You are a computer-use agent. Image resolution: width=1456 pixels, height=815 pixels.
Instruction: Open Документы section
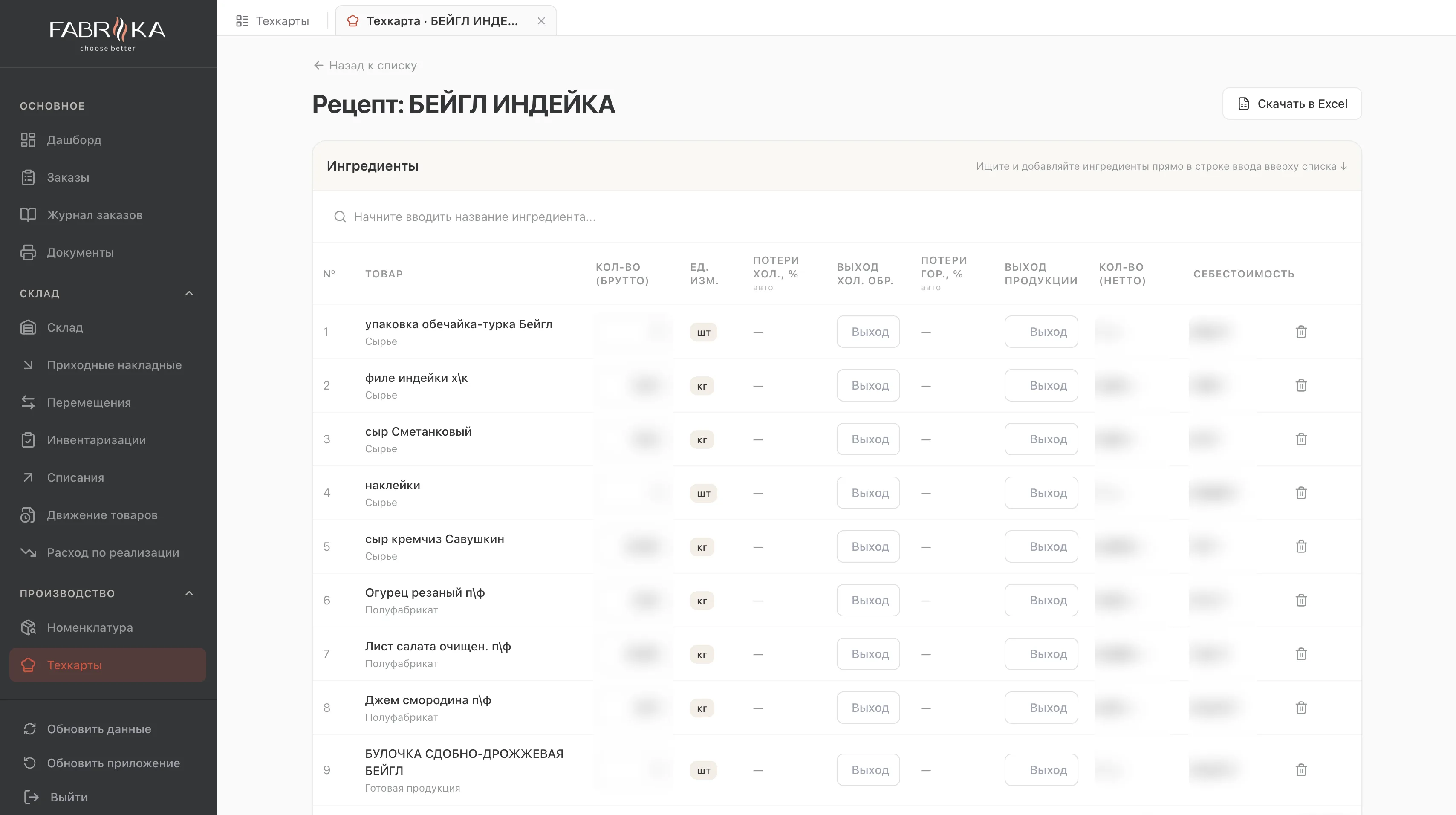[x=107, y=253]
